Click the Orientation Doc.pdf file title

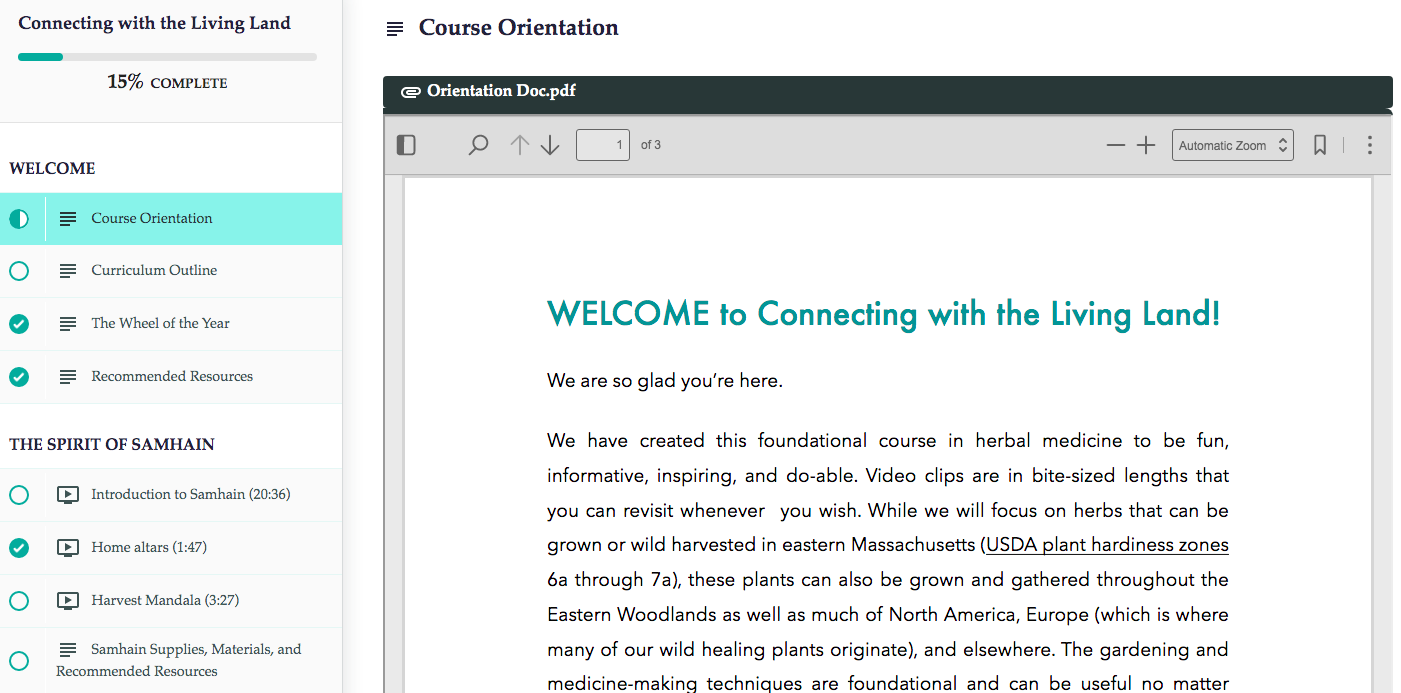coord(501,91)
